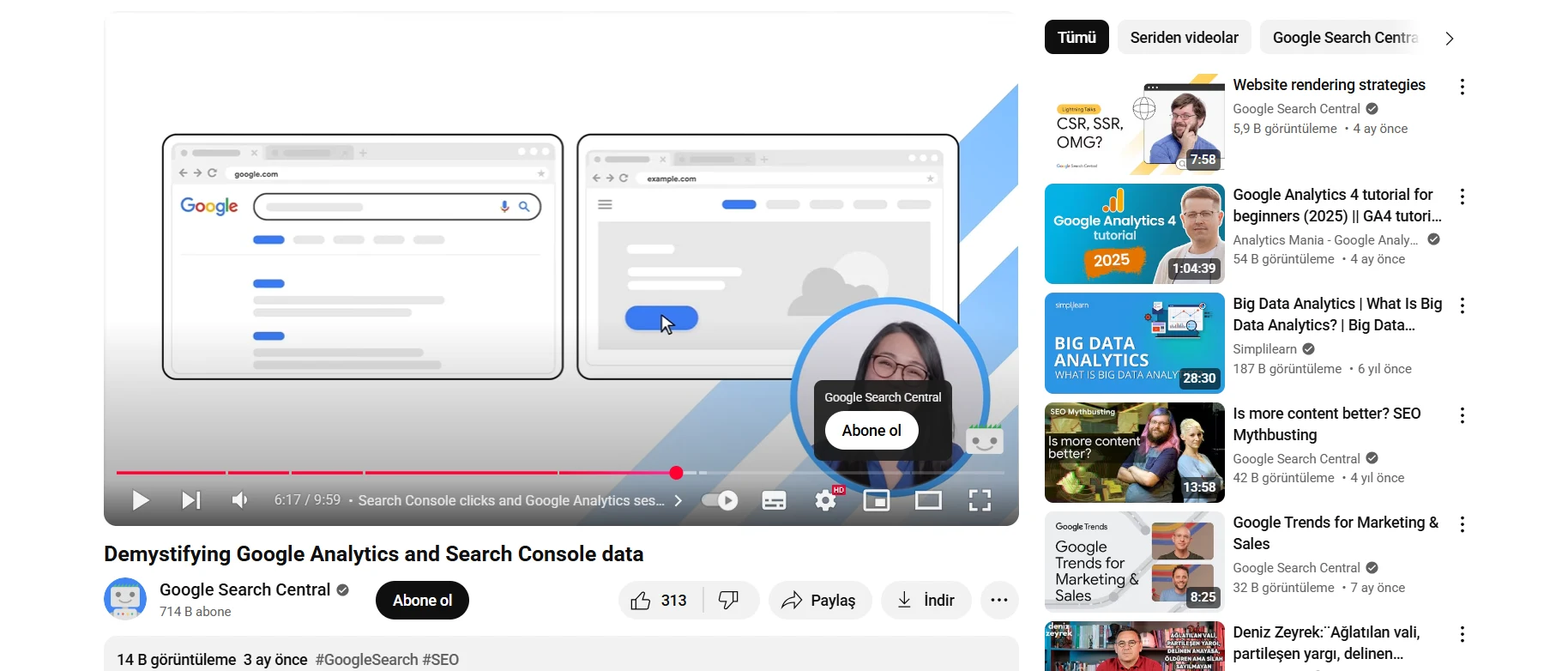Dislike the video
This screenshot has height=671, width=1568.
pyautogui.click(x=729, y=601)
